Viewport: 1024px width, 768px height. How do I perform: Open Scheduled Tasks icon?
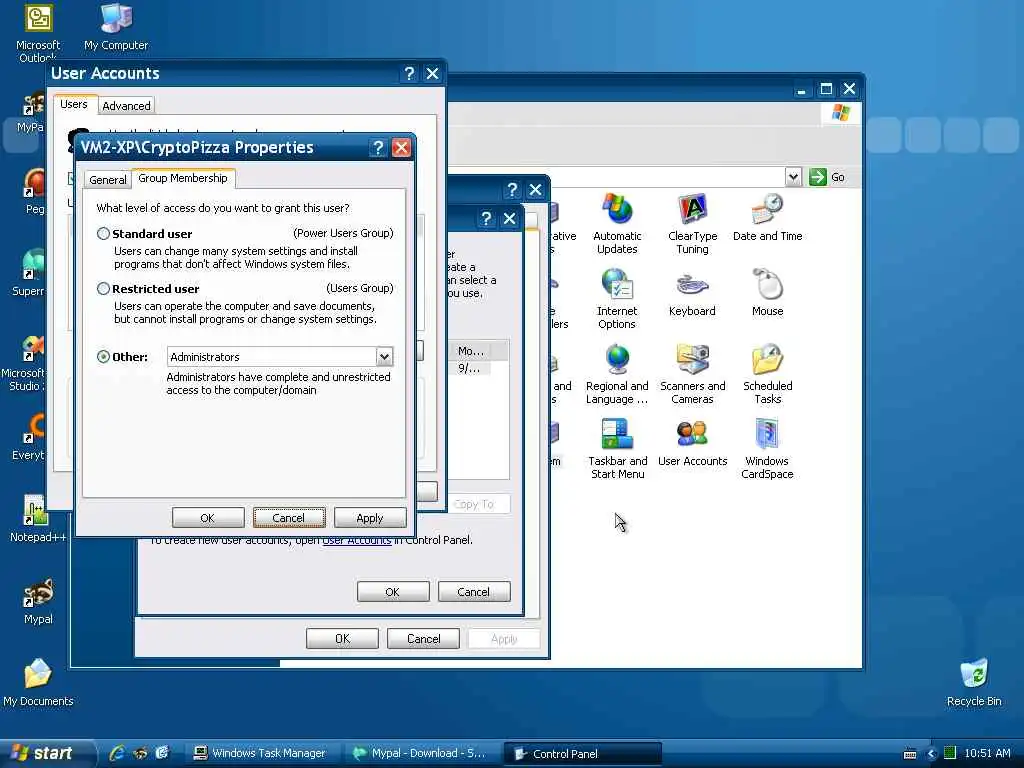pos(767,374)
